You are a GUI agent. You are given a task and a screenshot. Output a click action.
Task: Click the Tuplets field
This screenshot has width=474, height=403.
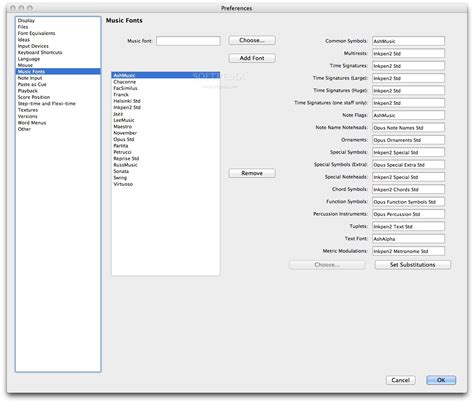pyautogui.click(x=408, y=226)
